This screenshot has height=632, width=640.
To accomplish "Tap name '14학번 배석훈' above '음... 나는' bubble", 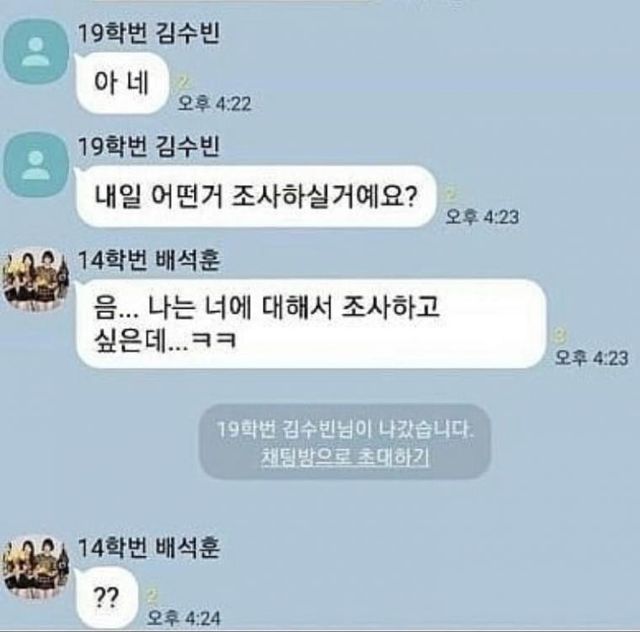I will [149, 260].
